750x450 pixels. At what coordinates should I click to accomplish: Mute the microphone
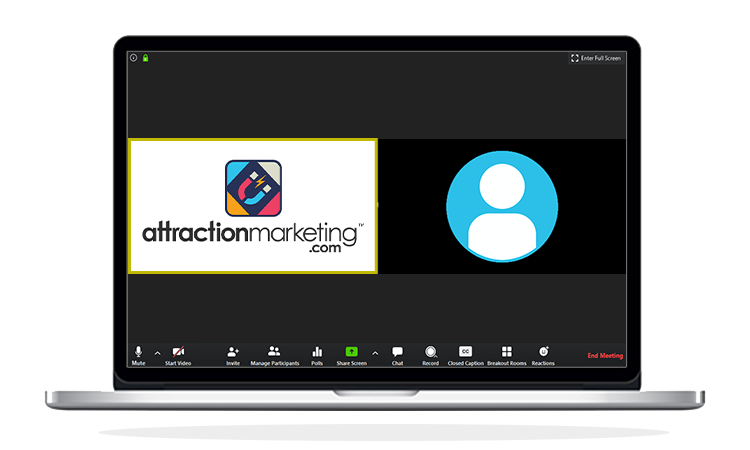tap(138, 355)
